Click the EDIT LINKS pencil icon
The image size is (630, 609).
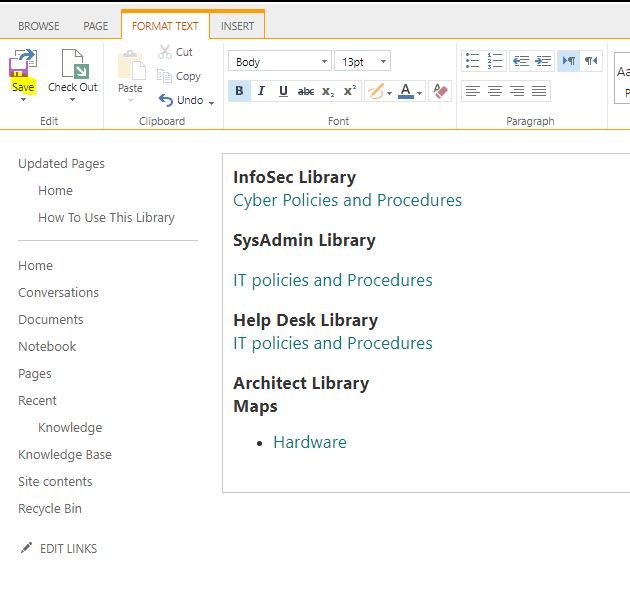click(27, 548)
